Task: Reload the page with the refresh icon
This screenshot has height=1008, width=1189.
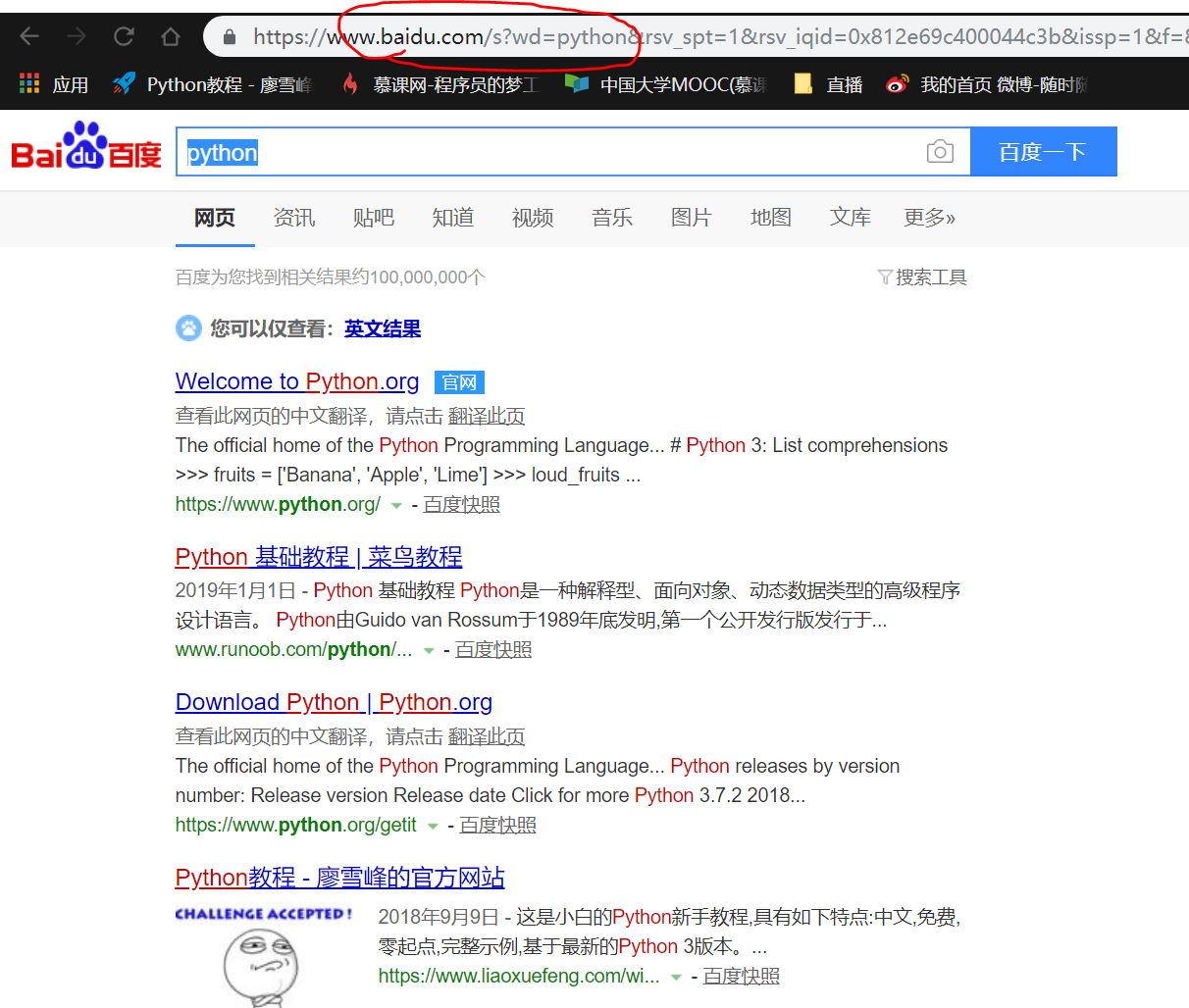Action: (122, 35)
